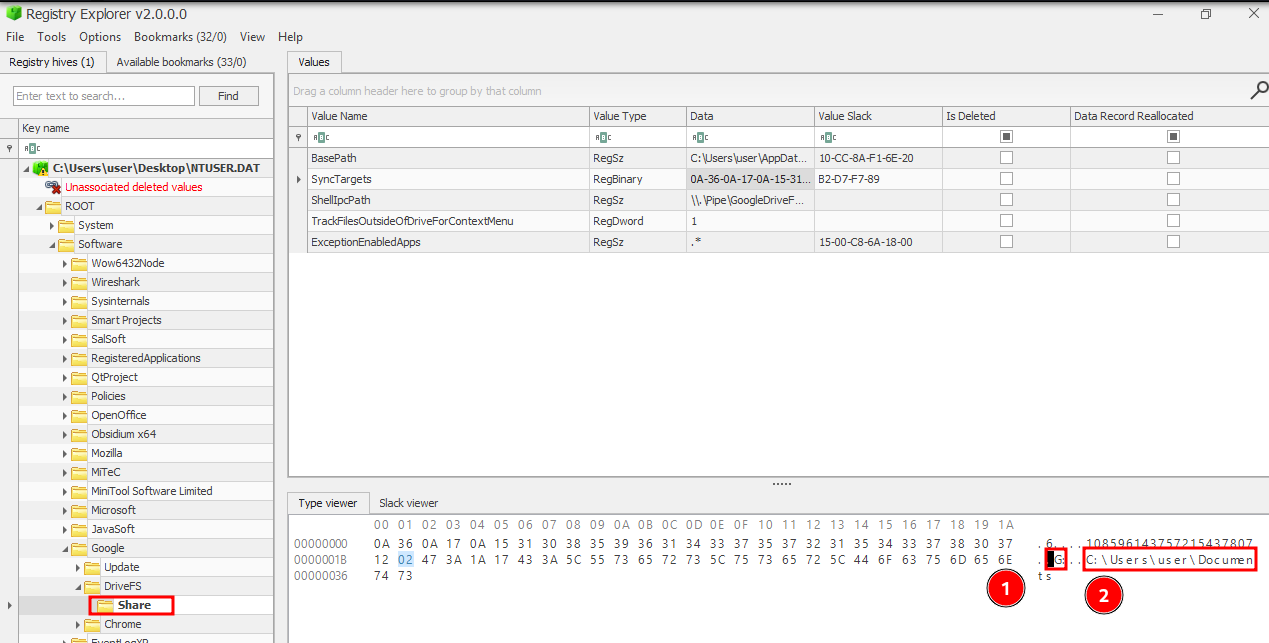
Task: Open the Bookmarks (32/0) menu
Action: click(180, 37)
